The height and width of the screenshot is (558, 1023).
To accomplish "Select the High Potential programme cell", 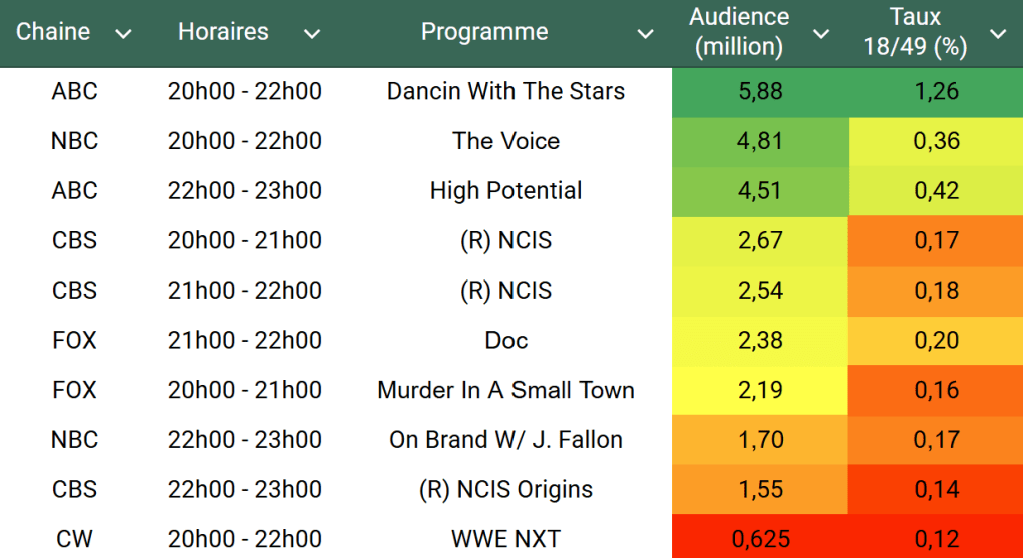I will click(505, 190).
